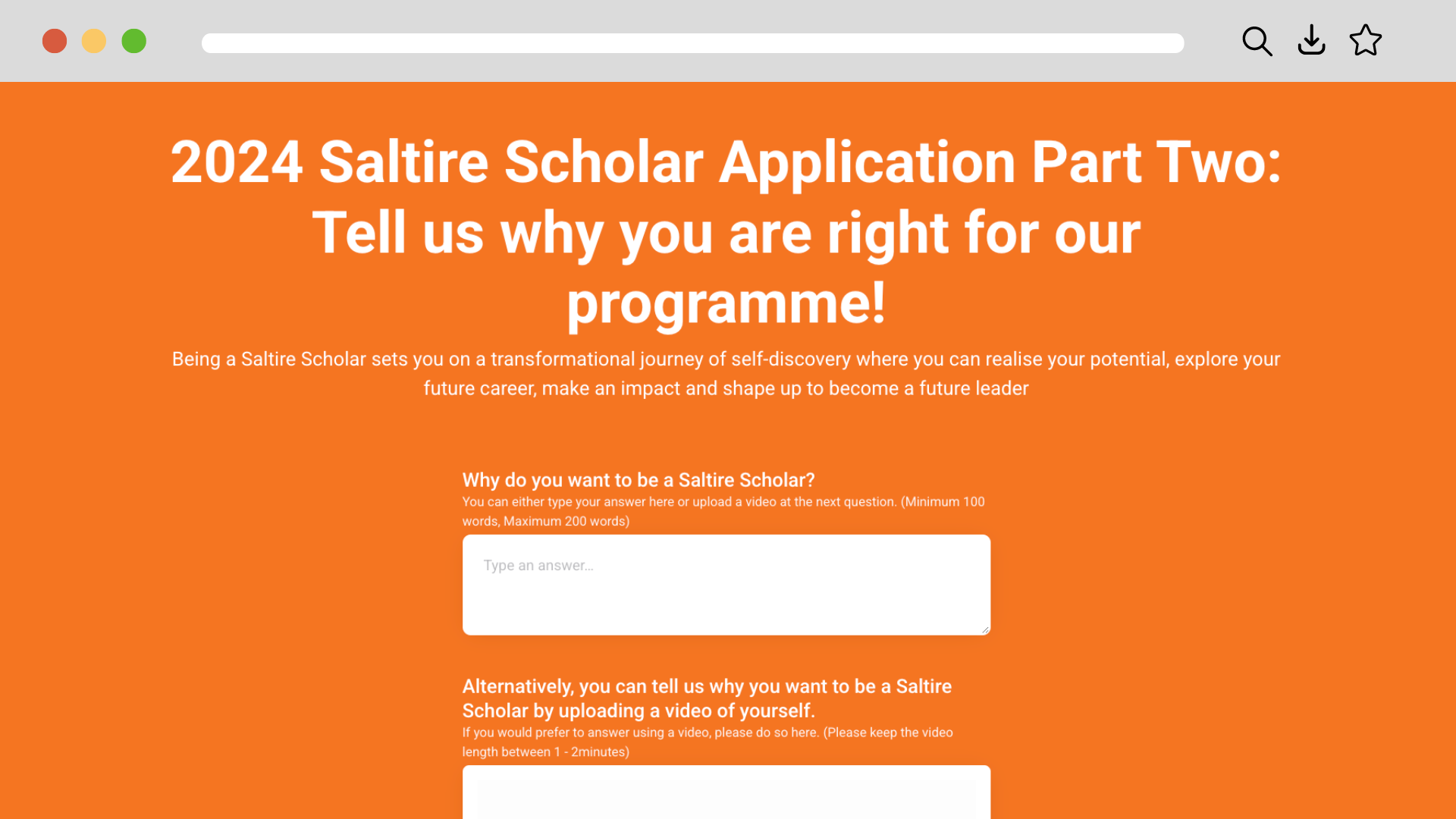This screenshot has width=1456, height=819.
Task: Click the magnifying glass search icon
Action: coord(1257,41)
